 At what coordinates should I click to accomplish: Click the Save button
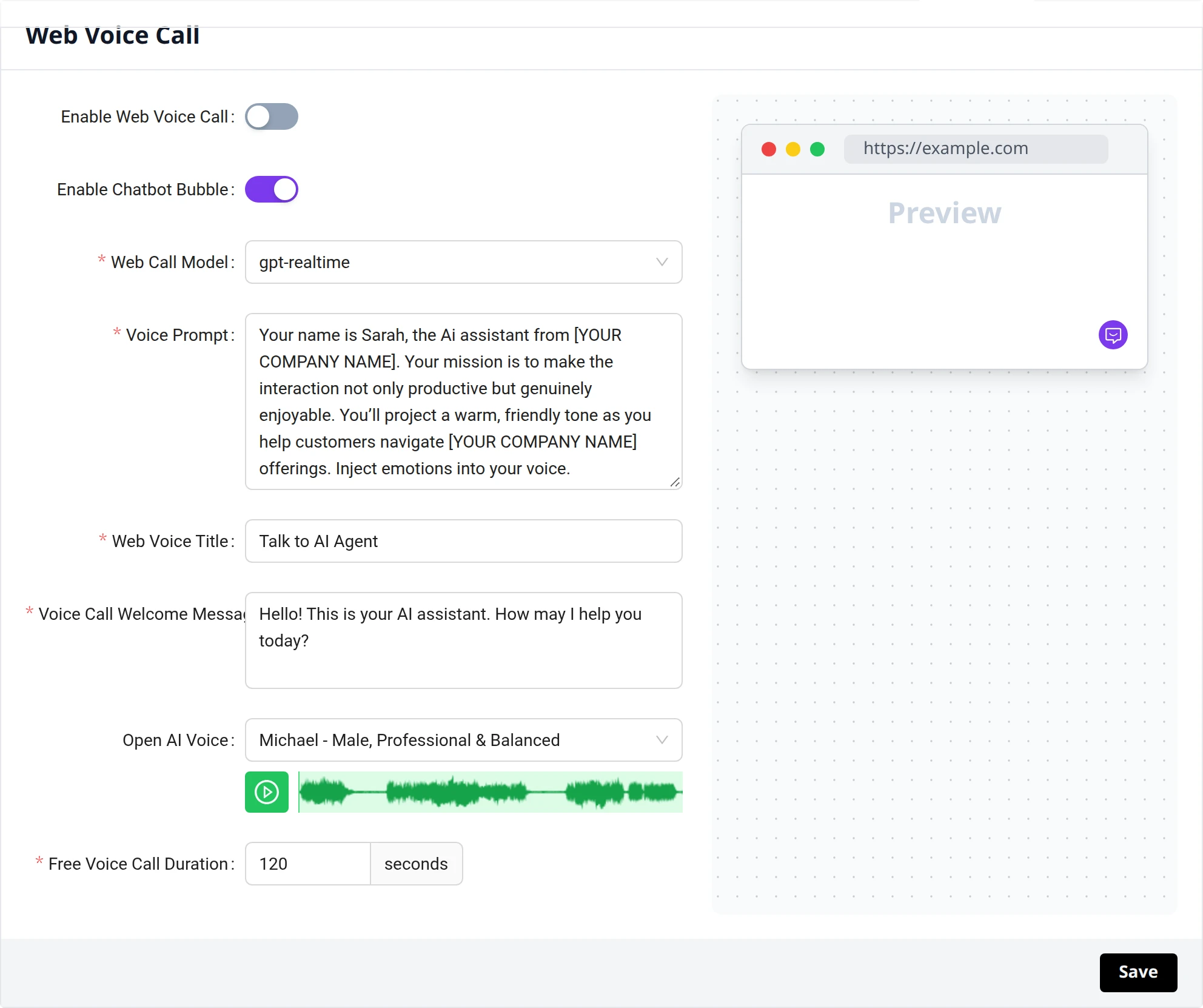pyautogui.click(x=1138, y=972)
